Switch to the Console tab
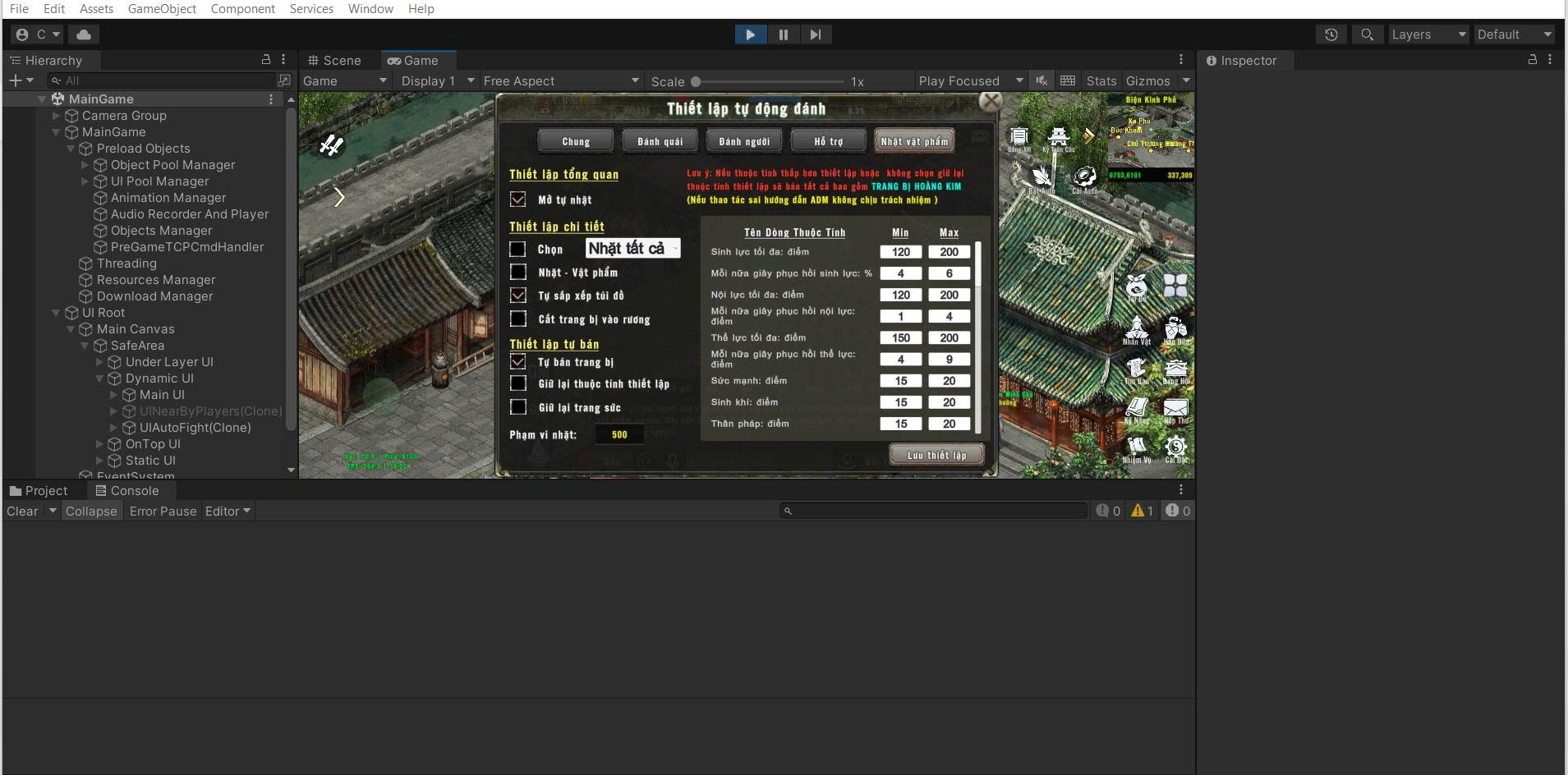Viewport: 1568px width, 775px height. 127,491
